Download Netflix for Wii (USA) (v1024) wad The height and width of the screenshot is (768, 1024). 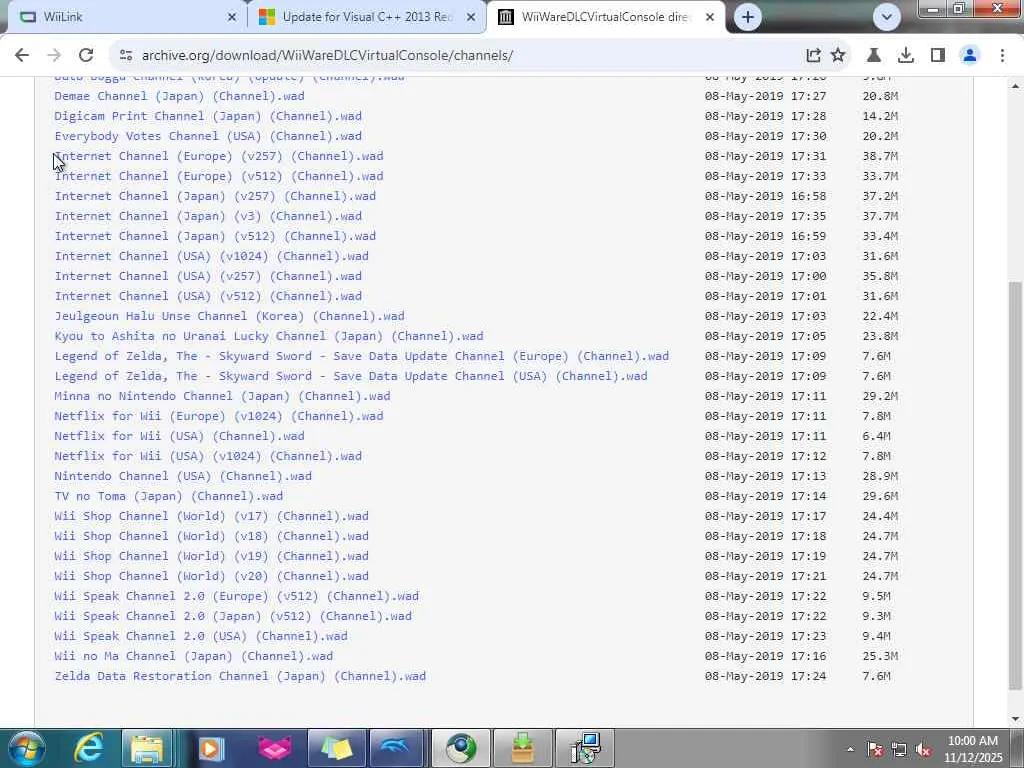pos(208,456)
